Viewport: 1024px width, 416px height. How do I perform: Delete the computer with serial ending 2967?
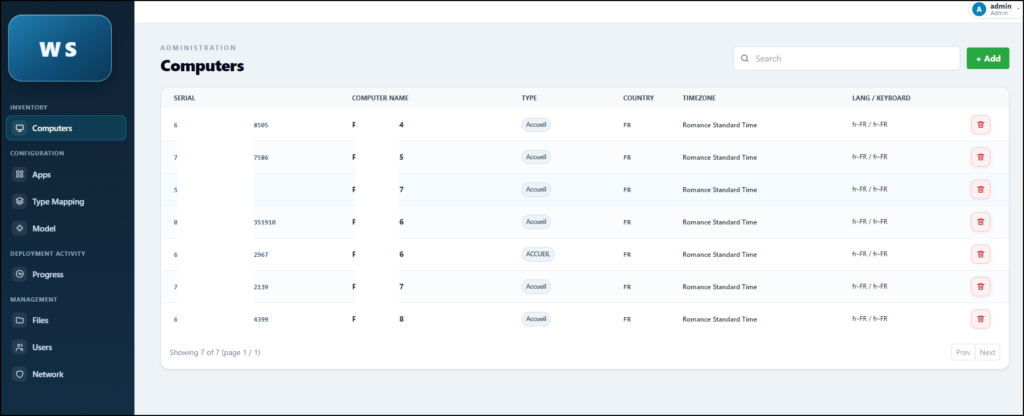(980, 254)
